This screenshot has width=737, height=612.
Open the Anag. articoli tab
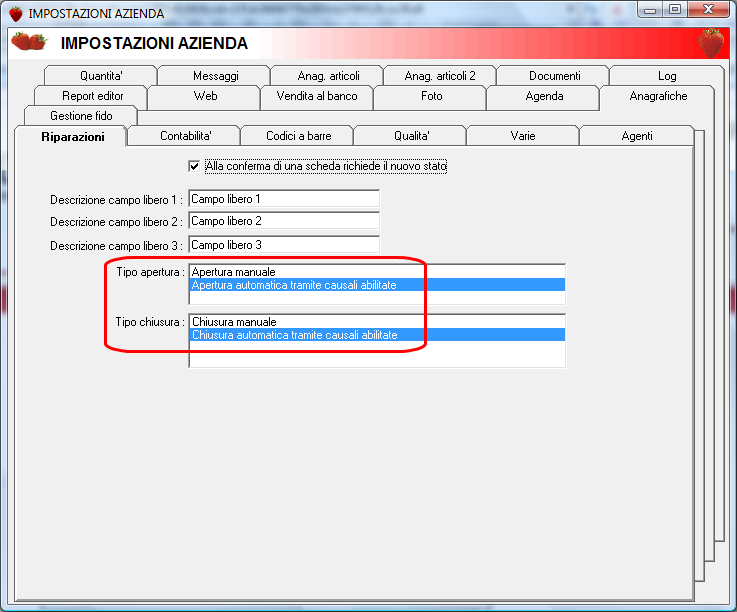point(328,76)
